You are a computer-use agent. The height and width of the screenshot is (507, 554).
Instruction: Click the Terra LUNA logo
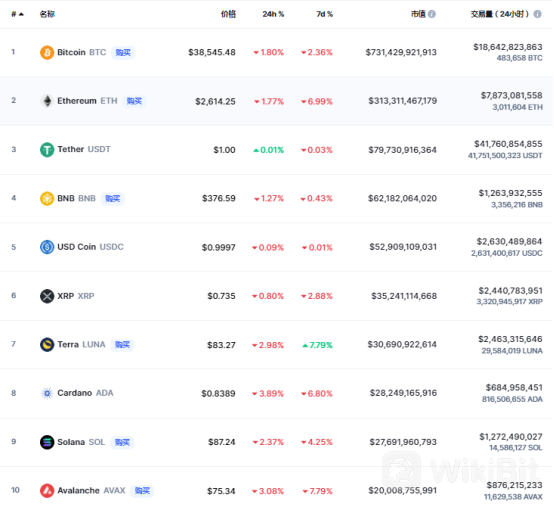click(47, 344)
